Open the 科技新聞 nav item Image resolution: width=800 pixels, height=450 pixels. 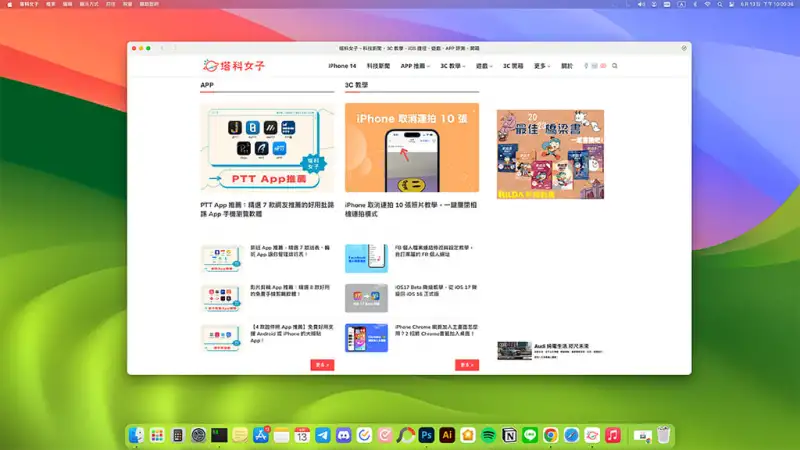pos(378,66)
